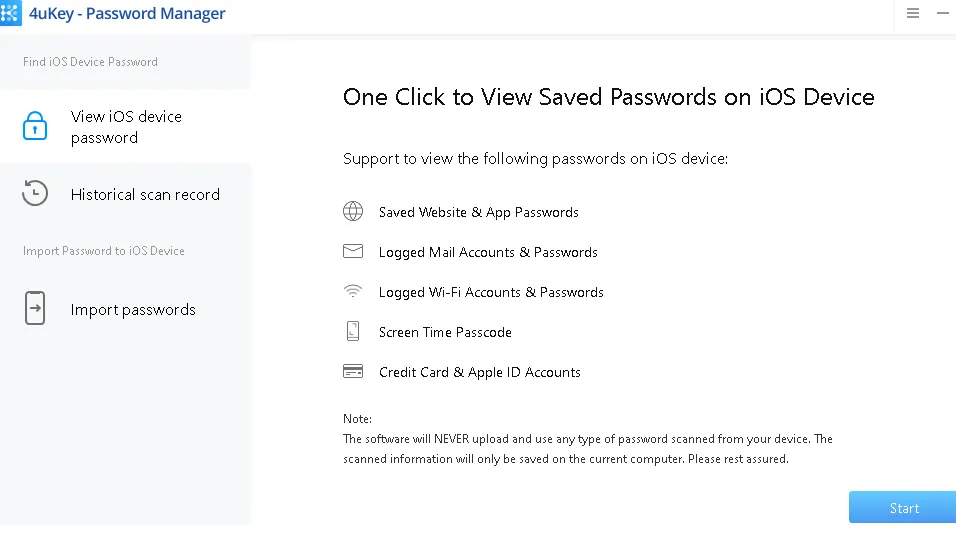Minimize the 4uKey window
Screen dimensions: 956x544
pyautogui.click(x=943, y=14)
